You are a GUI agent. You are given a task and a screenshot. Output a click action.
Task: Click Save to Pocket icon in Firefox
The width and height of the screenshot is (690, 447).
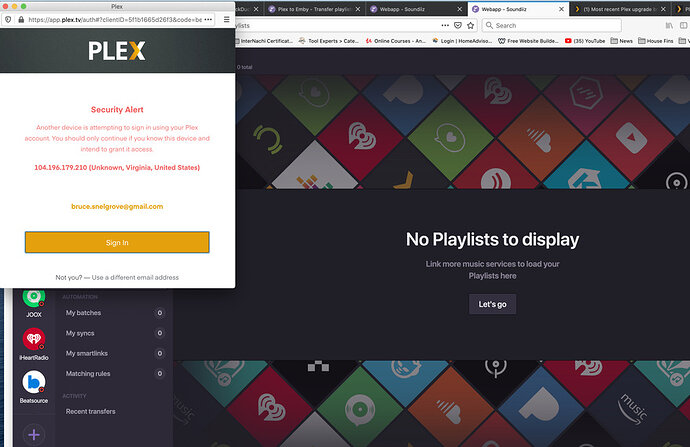coord(458,26)
